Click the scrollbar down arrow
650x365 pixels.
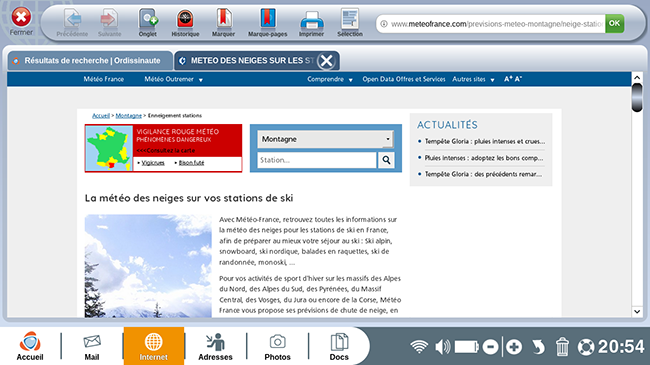[637, 311]
